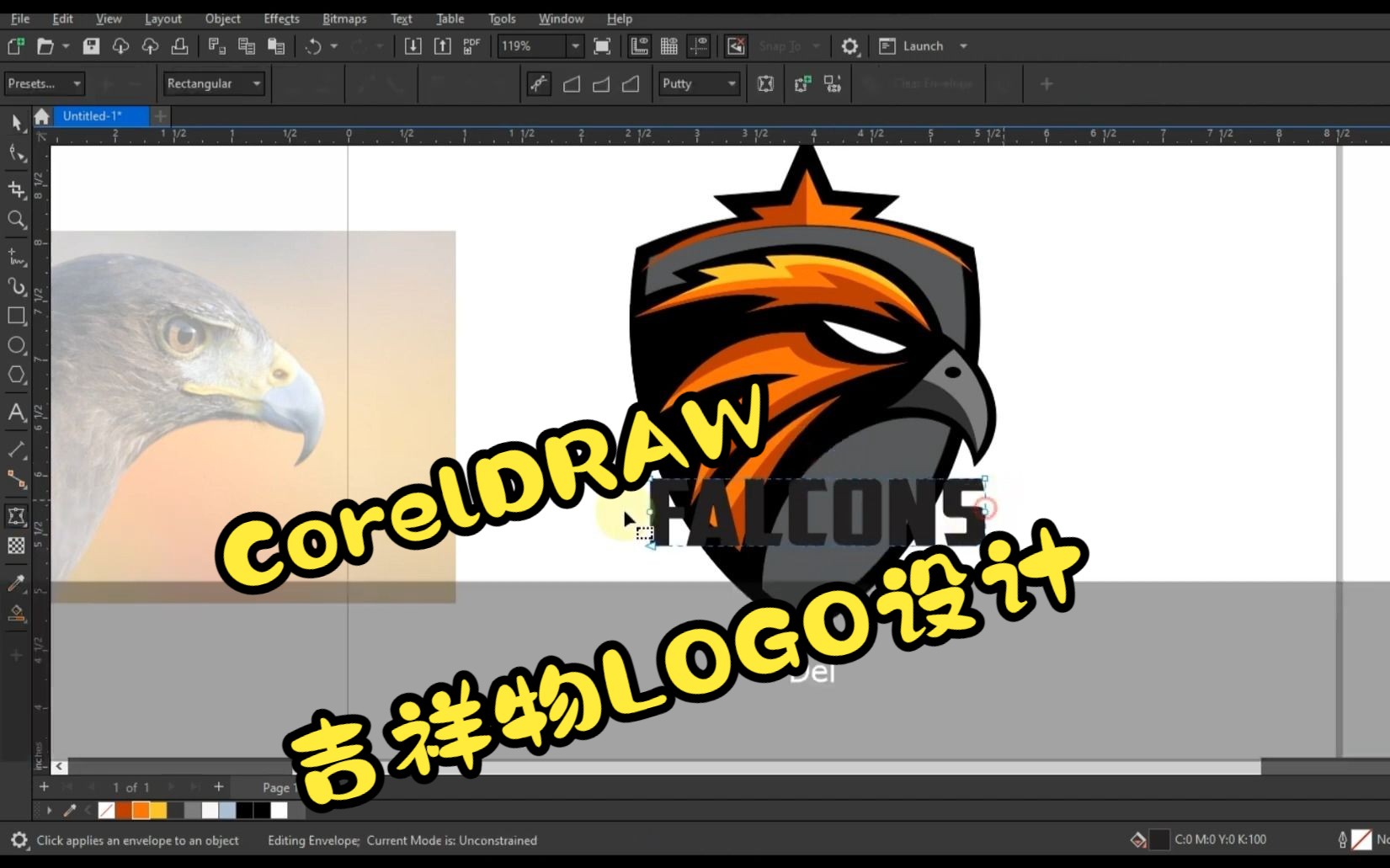Click the 119% zoom level field

pyautogui.click(x=532, y=46)
